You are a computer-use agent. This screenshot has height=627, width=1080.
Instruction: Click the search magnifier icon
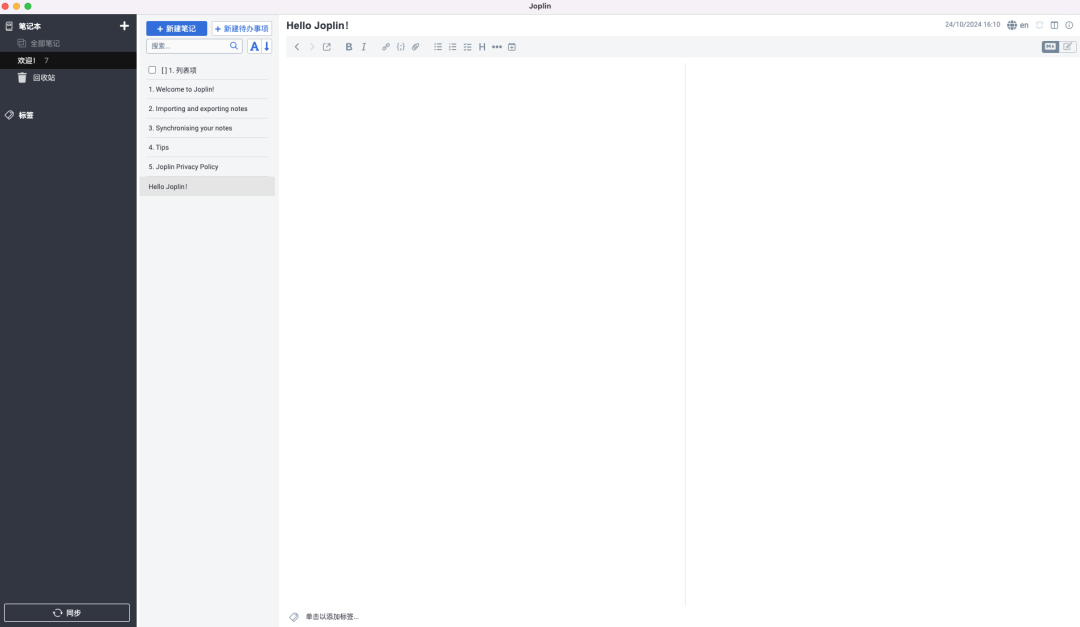234,46
